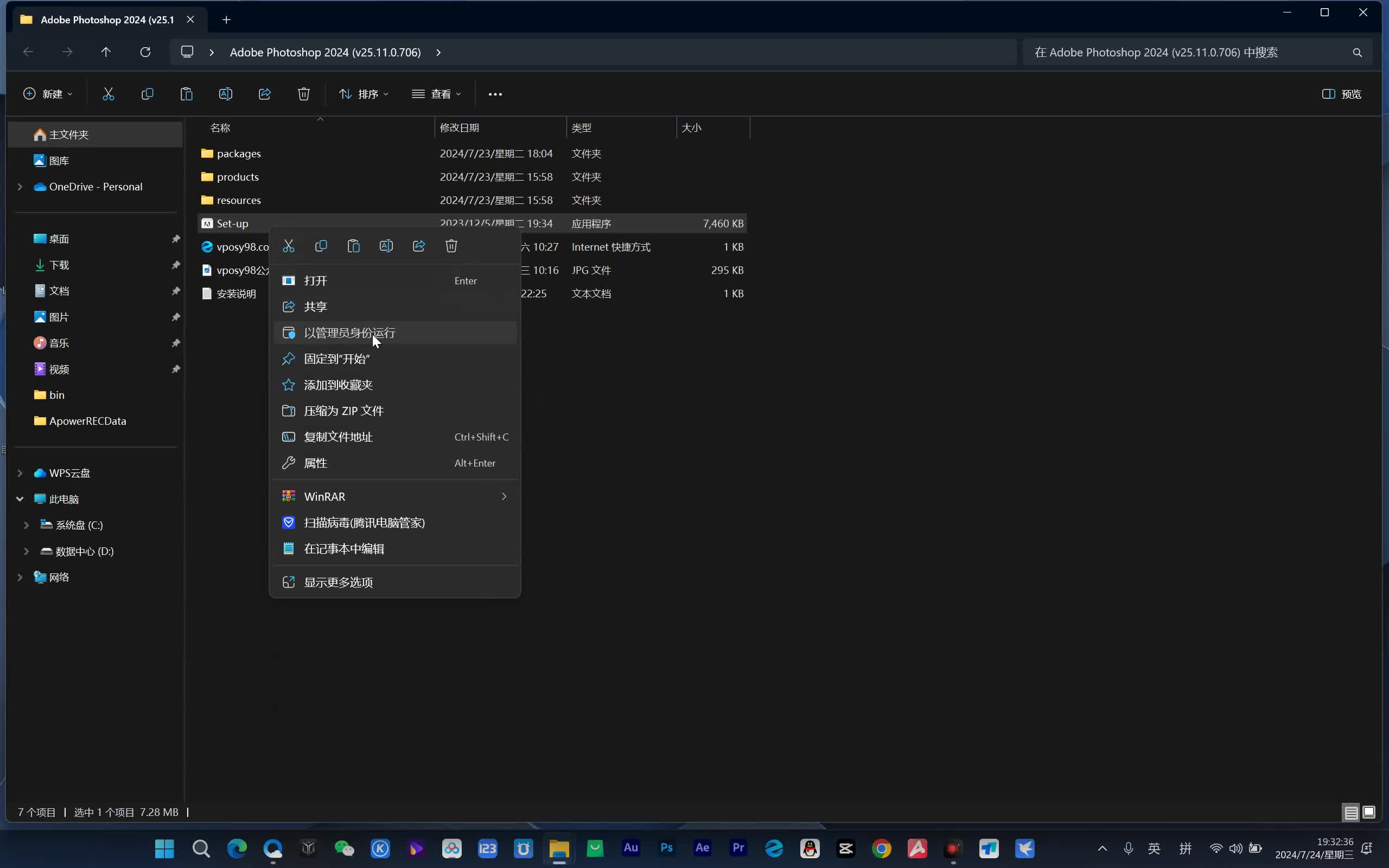Viewport: 1389px width, 868px height.
Task: Select 压缩为 ZIP 文件 in the context menu
Action: coord(395,411)
